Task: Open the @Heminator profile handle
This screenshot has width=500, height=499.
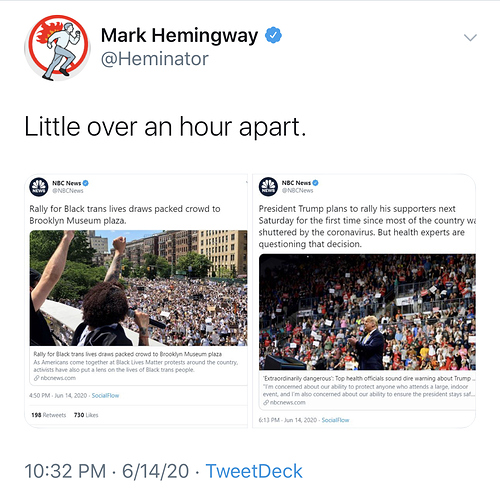Action: (155, 59)
